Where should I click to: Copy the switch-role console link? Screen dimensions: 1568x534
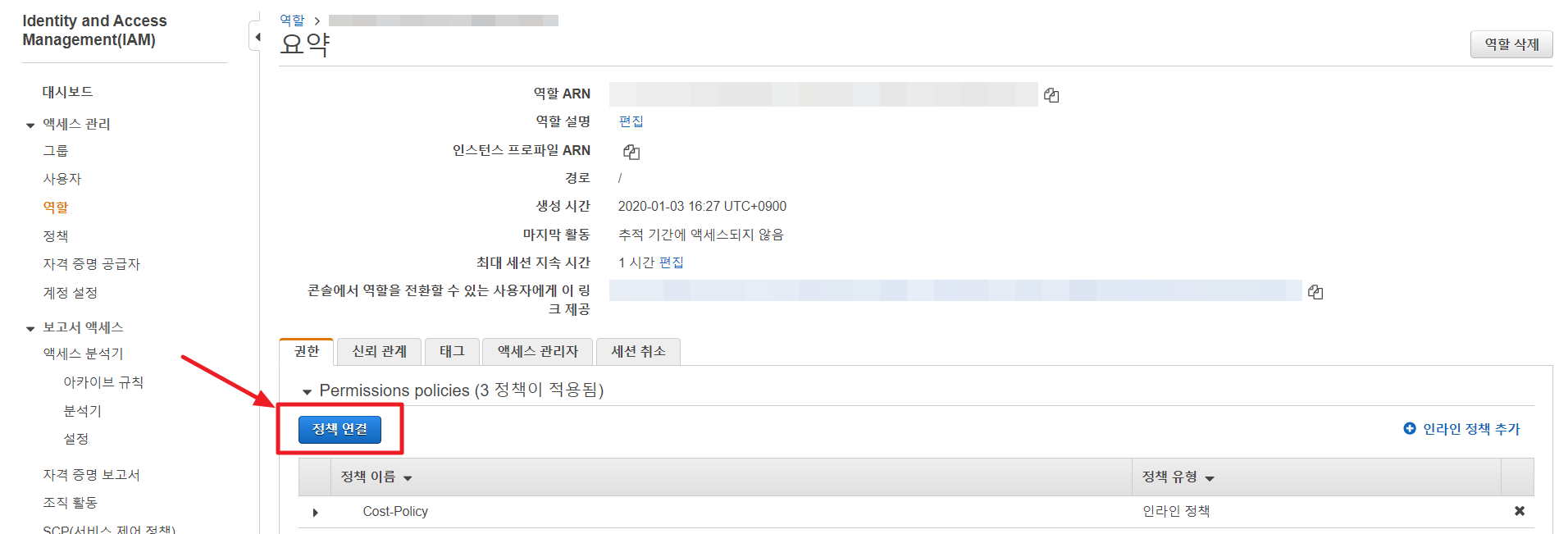click(x=1315, y=292)
